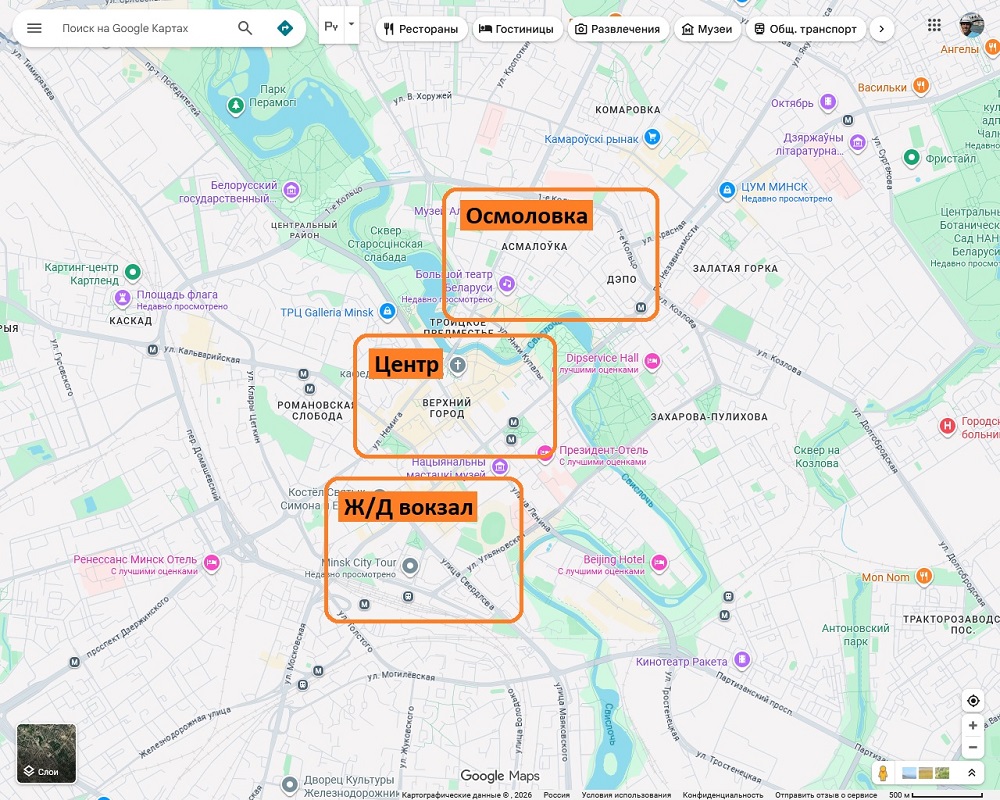Select the Гостиницы category chip
This screenshot has width=1000, height=800.
tap(516, 29)
